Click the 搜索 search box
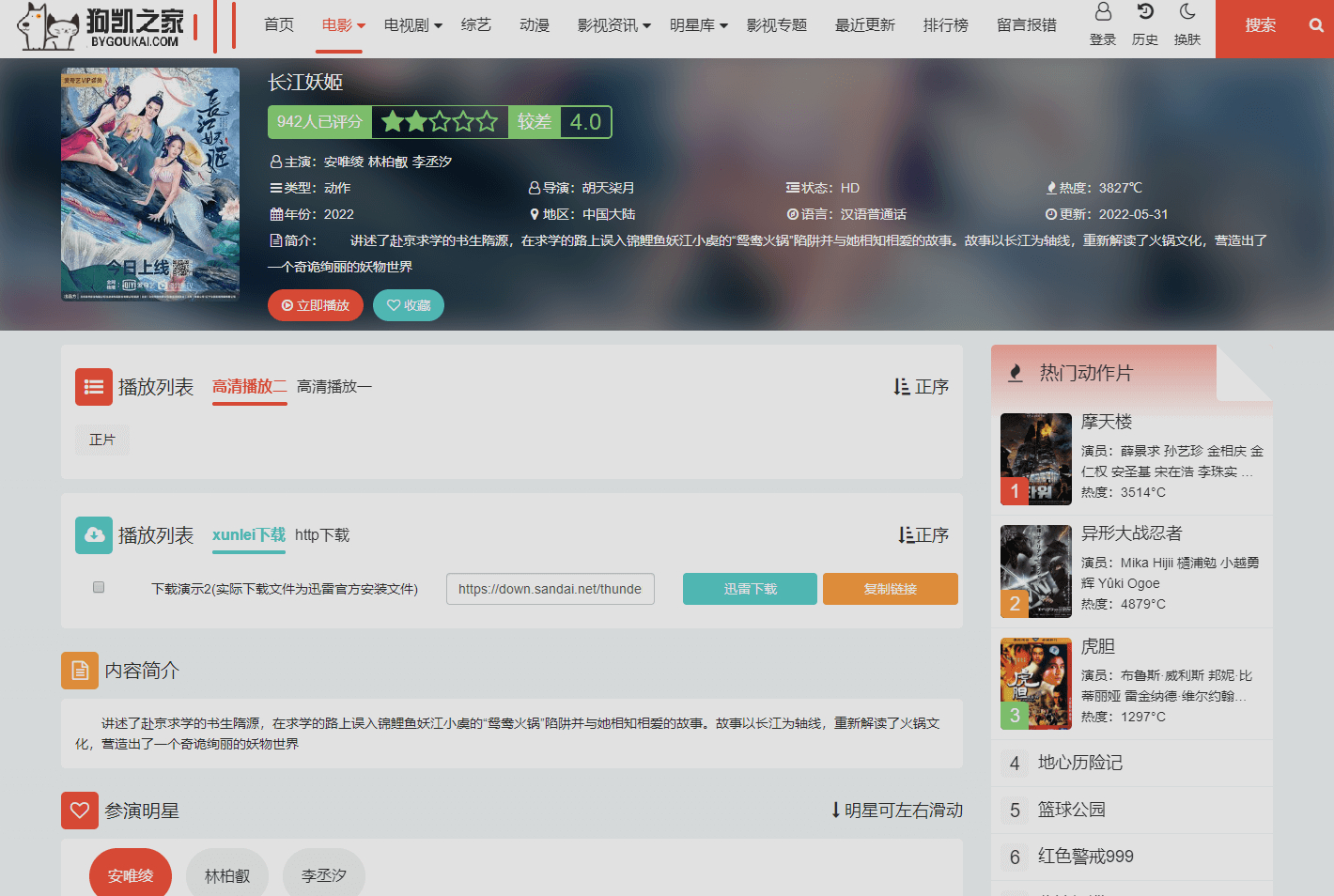This screenshot has width=1334, height=896. (1259, 26)
